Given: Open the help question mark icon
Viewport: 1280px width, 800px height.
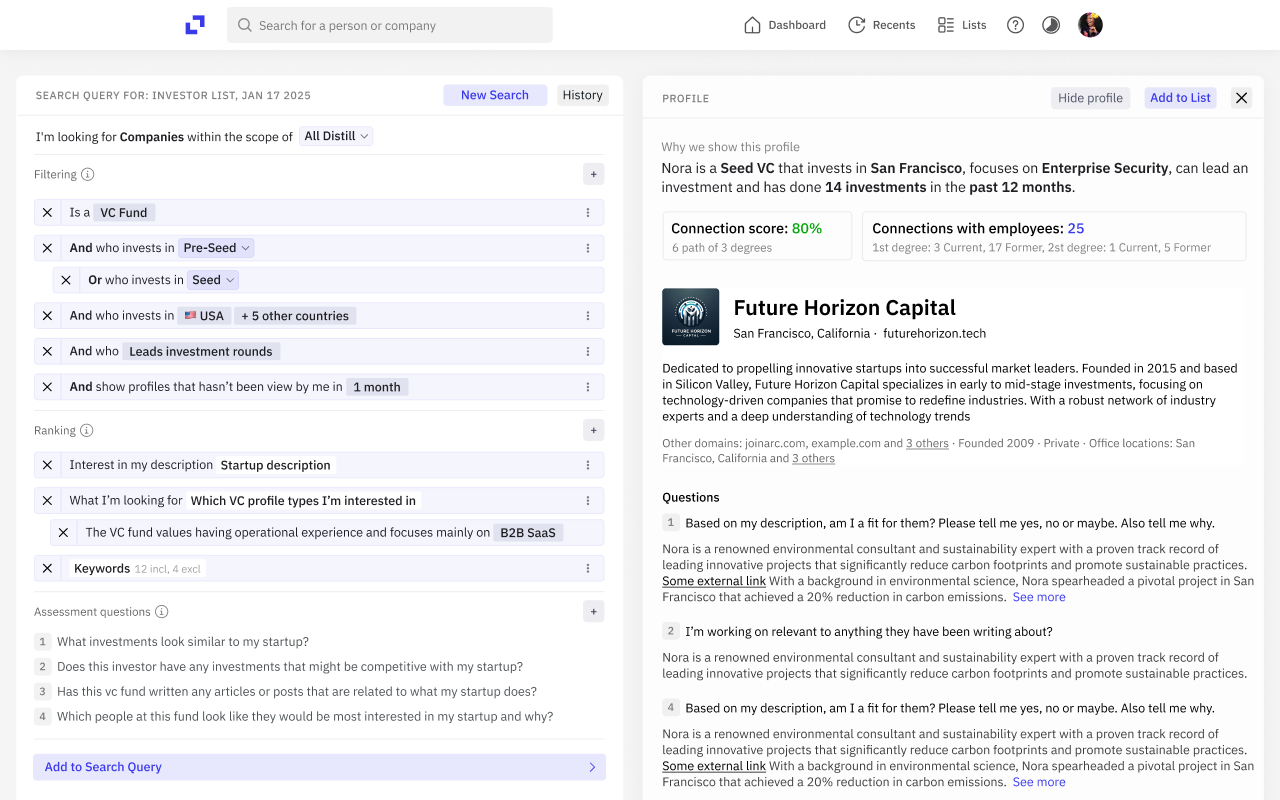Looking at the screenshot, I should (1015, 25).
